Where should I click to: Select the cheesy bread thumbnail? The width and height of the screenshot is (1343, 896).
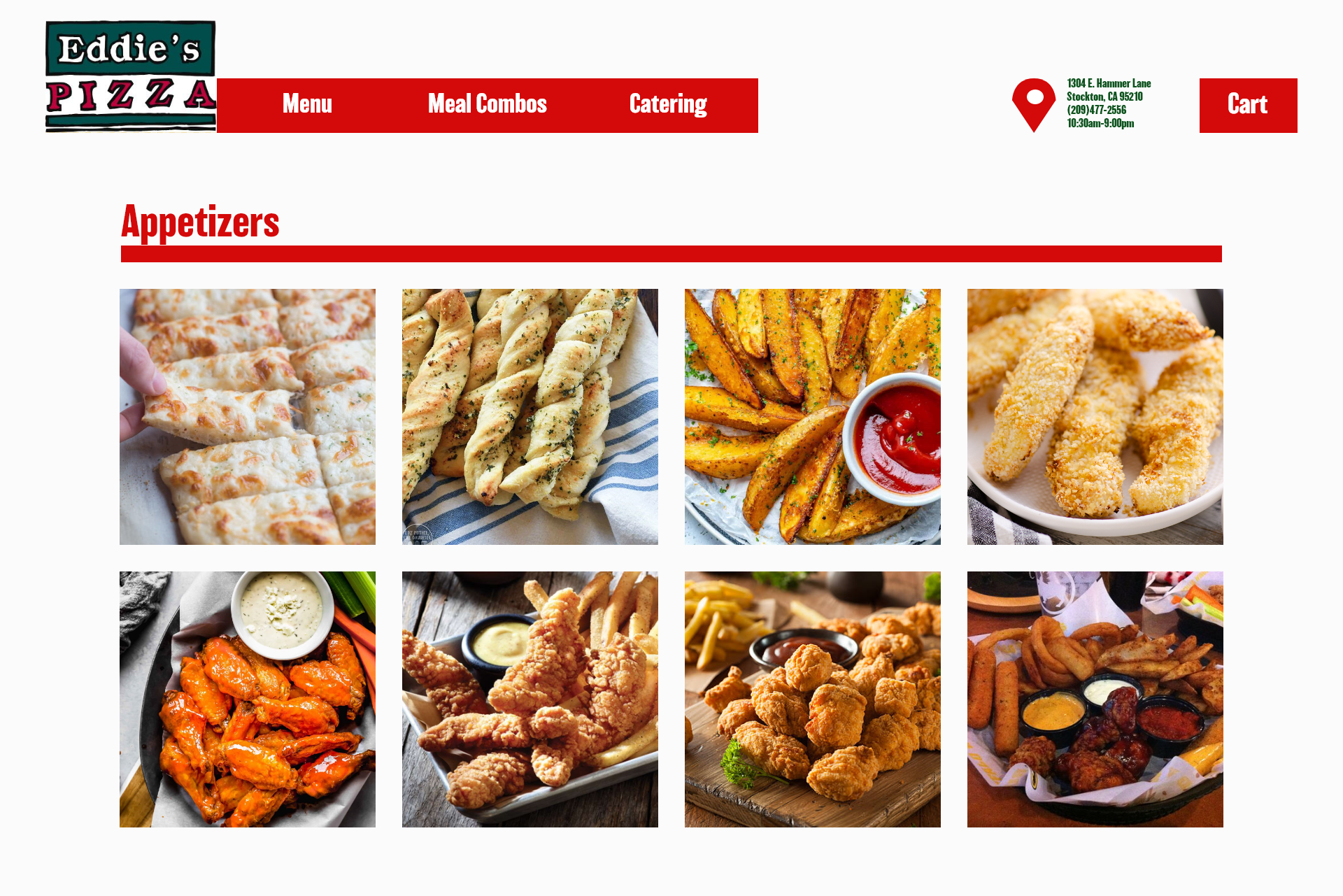[248, 417]
